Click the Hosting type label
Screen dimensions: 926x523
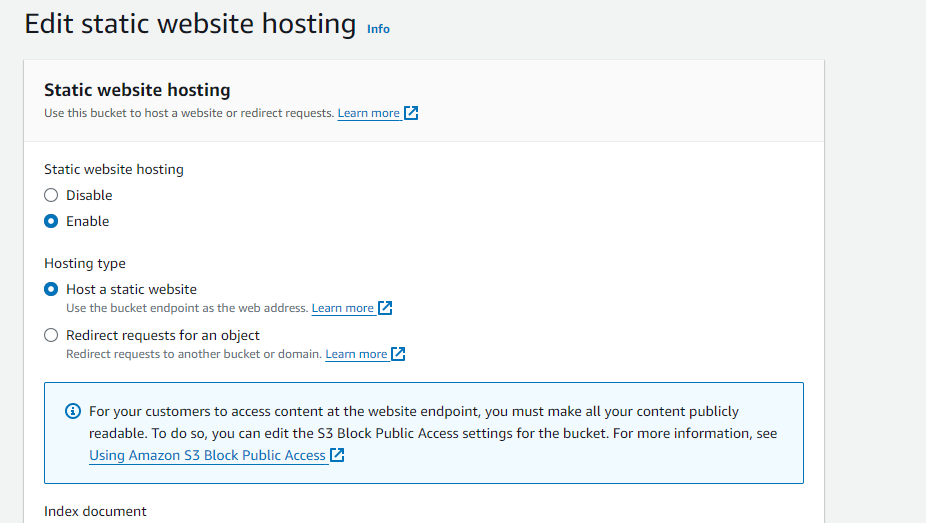pos(85,263)
